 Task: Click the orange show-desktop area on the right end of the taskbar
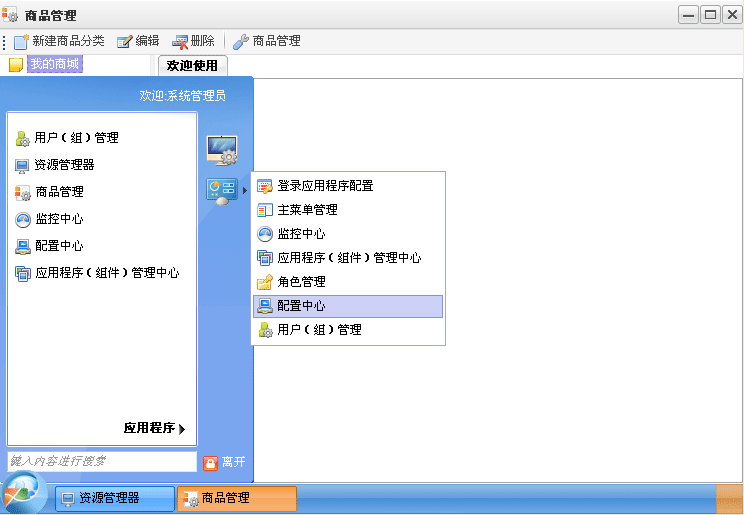(729, 498)
